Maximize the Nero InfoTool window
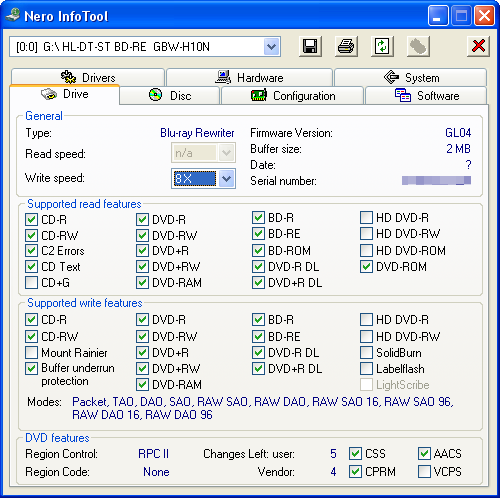This screenshot has height=498, width=500. tap(461, 16)
